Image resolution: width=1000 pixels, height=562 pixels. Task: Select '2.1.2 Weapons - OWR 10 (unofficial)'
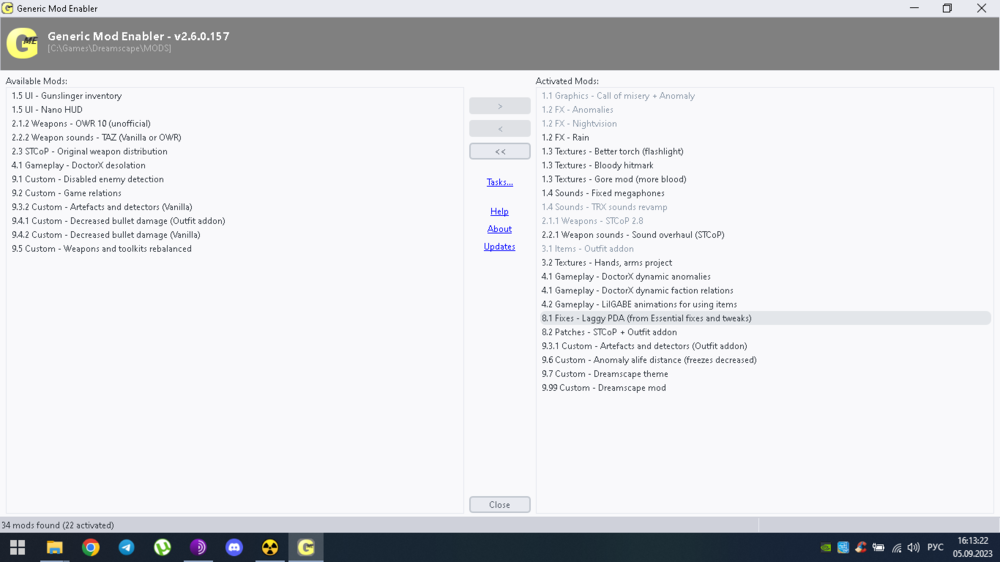pyautogui.click(x=81, y=124)
